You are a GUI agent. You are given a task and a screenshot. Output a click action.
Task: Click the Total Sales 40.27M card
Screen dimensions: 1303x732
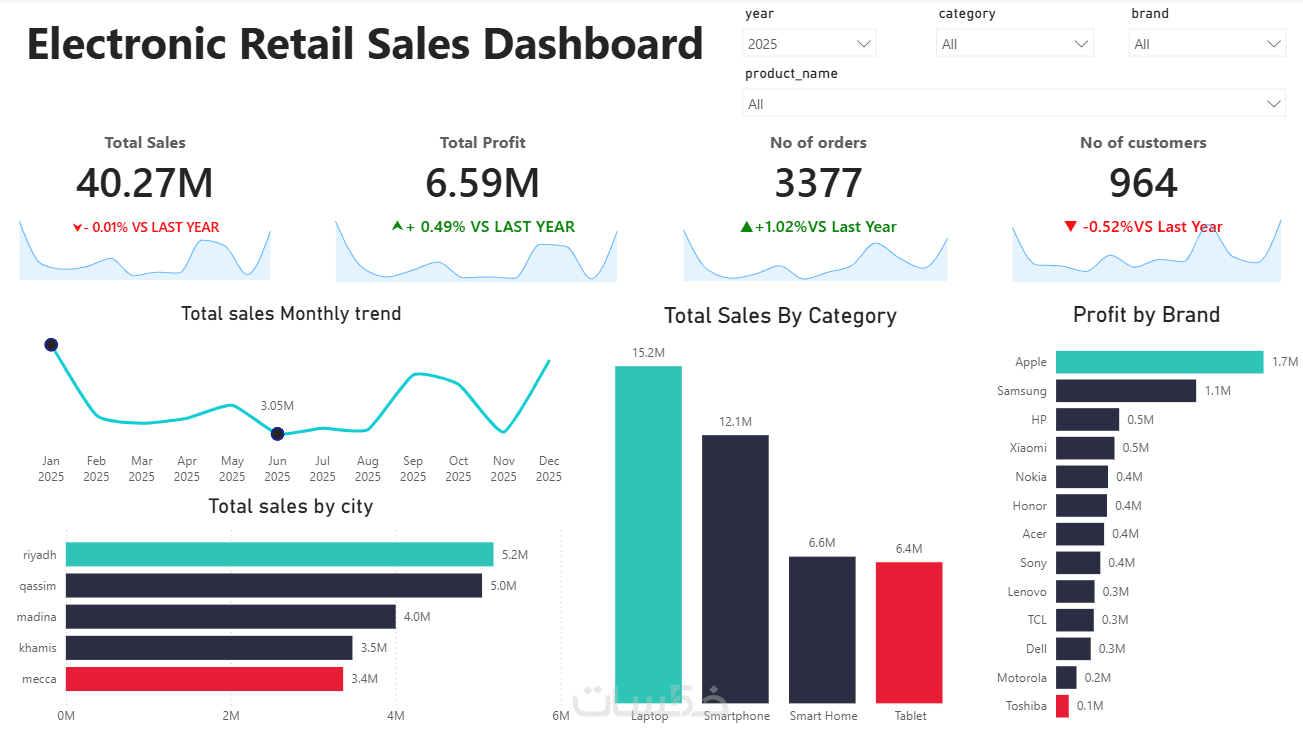tap(145, 183)
